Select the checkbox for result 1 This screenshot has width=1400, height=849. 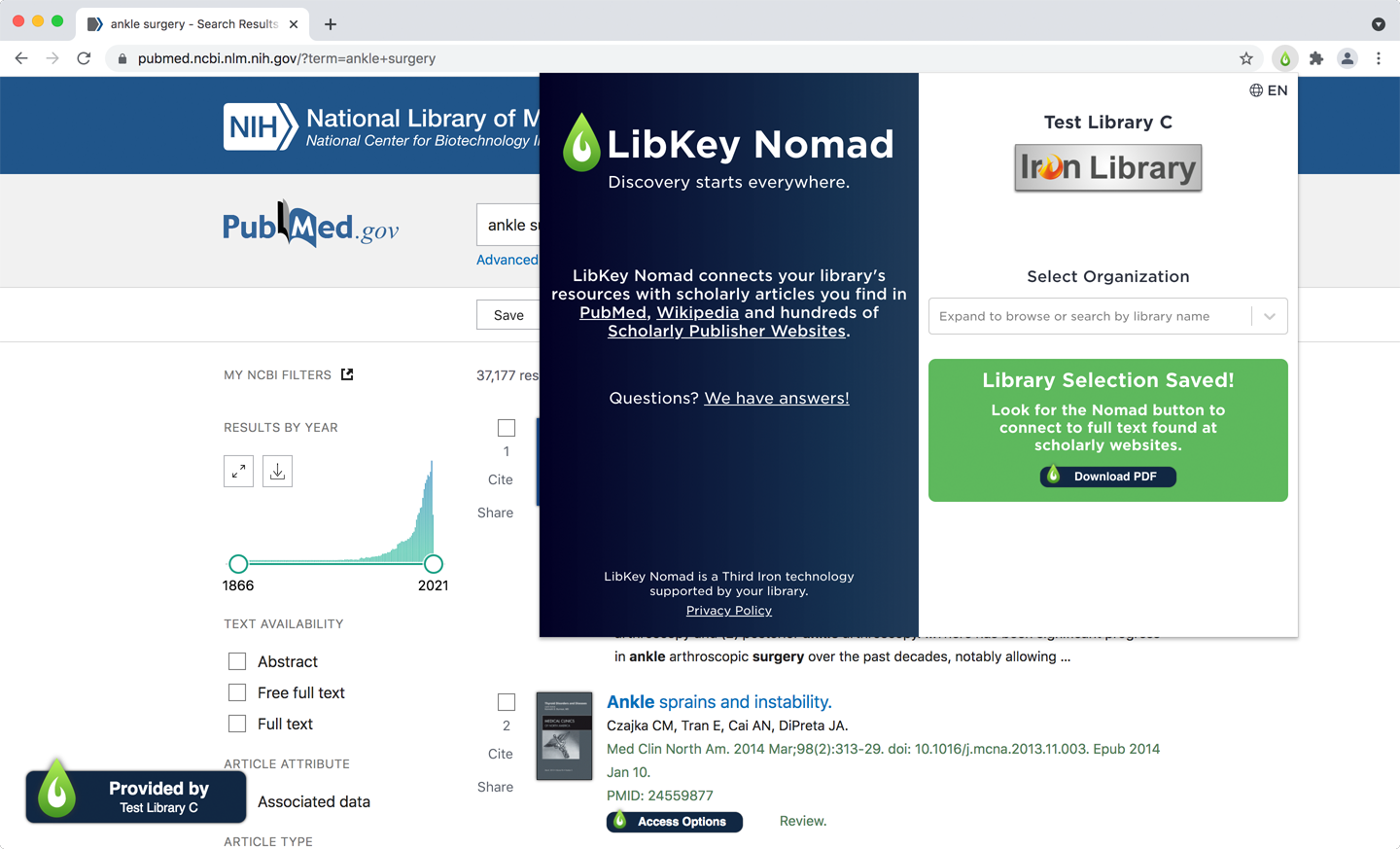click(507, 428)
